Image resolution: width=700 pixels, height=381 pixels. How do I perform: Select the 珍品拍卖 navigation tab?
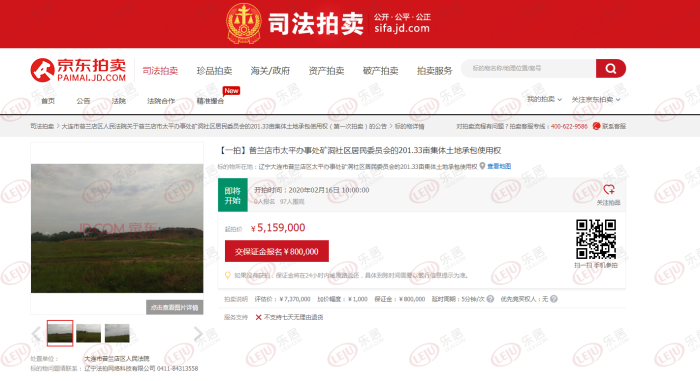pyautogui.click(x=214, y=71)
